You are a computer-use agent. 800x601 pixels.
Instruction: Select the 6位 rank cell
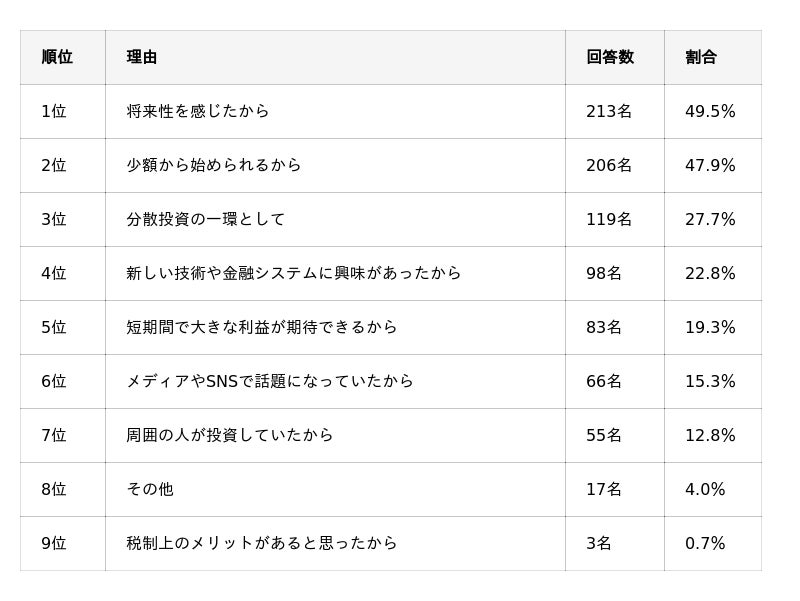click(54, 381)
